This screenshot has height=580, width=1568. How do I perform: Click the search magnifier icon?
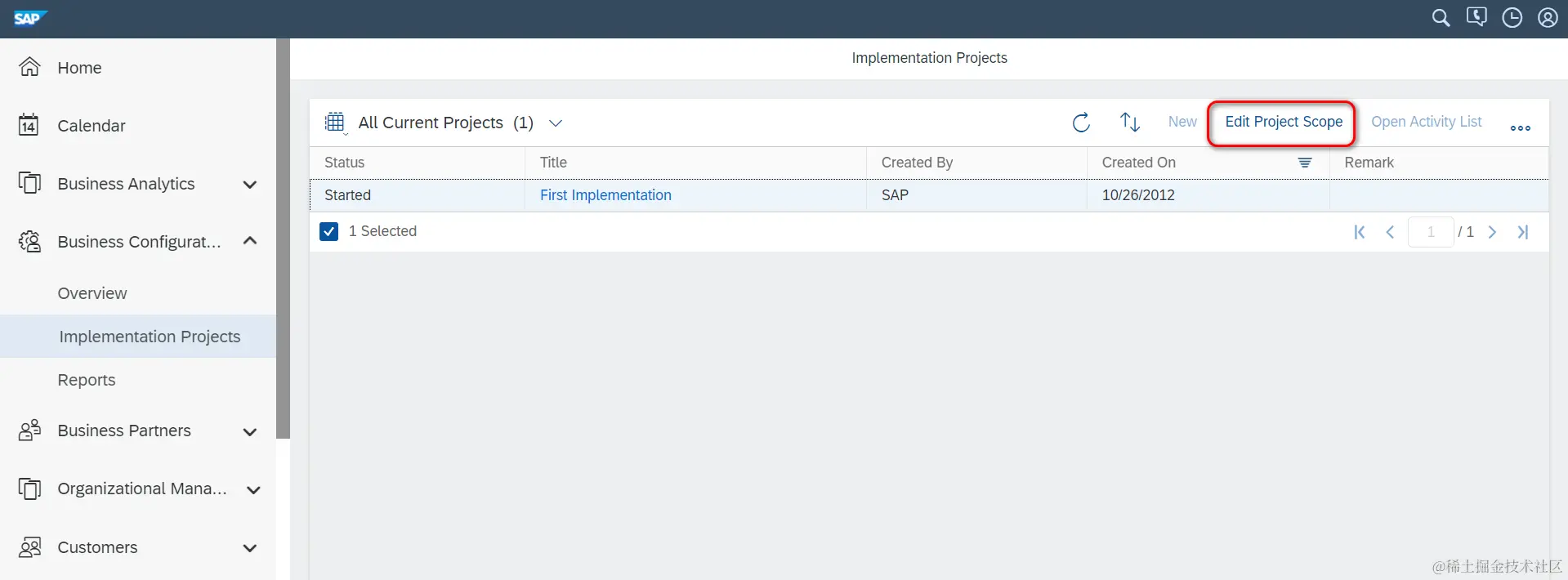(x=1441, y=18)
